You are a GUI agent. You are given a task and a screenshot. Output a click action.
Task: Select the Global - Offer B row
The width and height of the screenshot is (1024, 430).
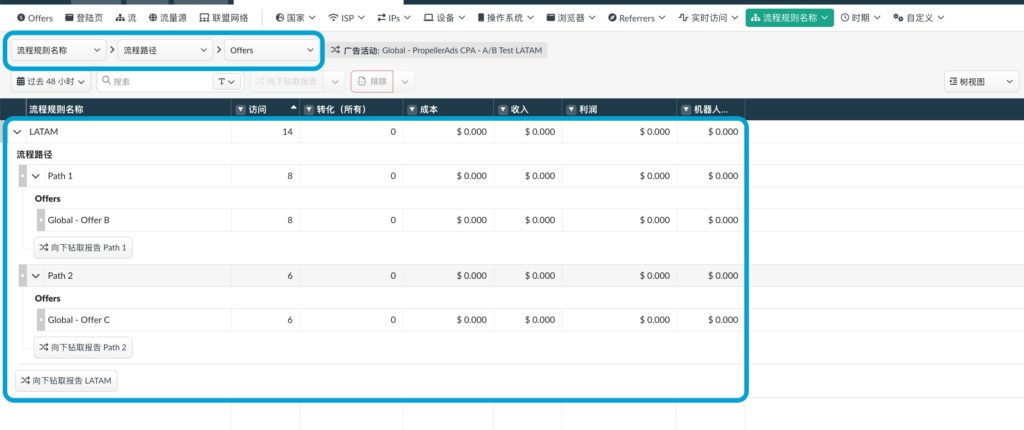pos(391,220)
